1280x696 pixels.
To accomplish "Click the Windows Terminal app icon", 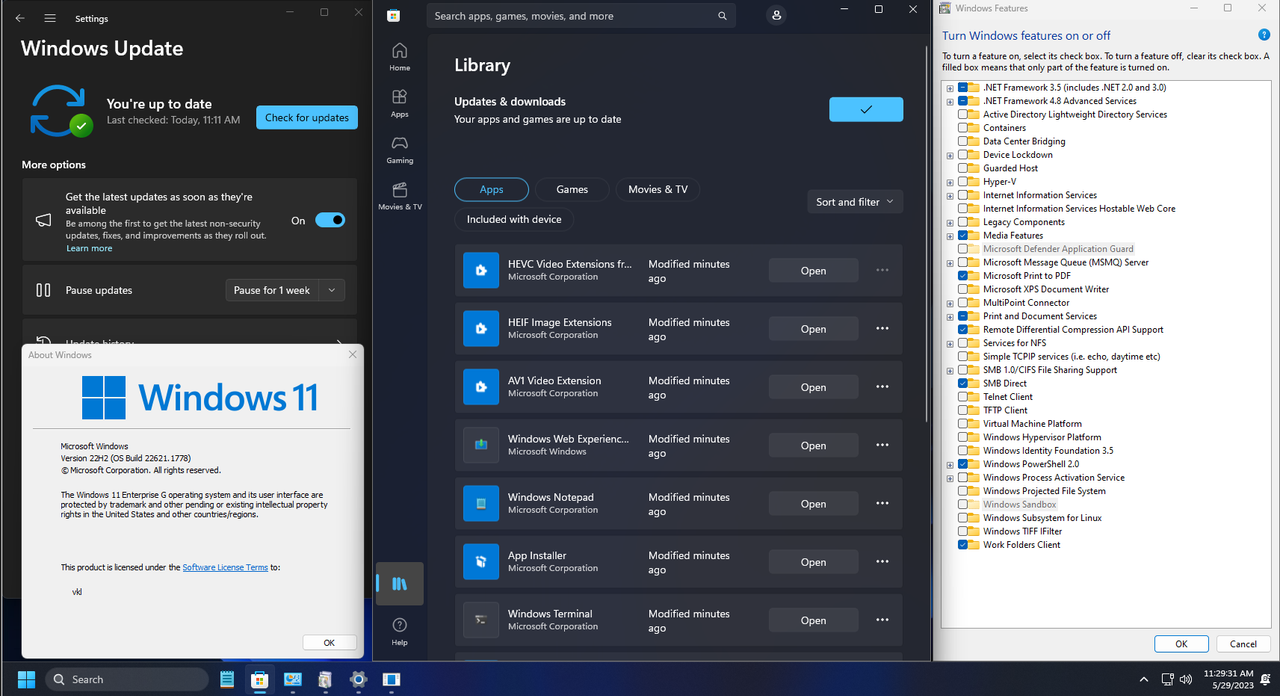I will [481, 620].
